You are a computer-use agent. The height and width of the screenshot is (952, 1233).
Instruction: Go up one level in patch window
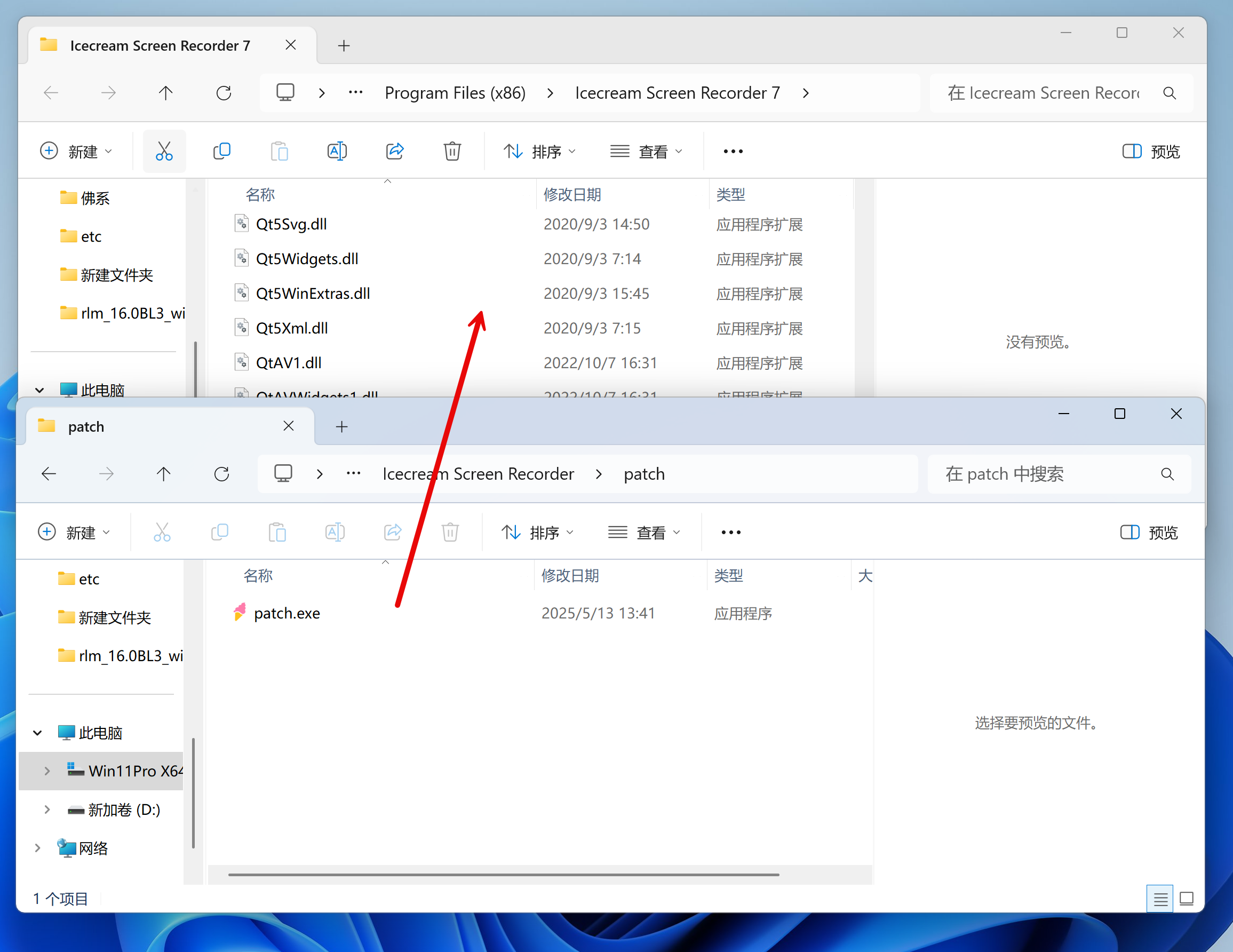164,474
